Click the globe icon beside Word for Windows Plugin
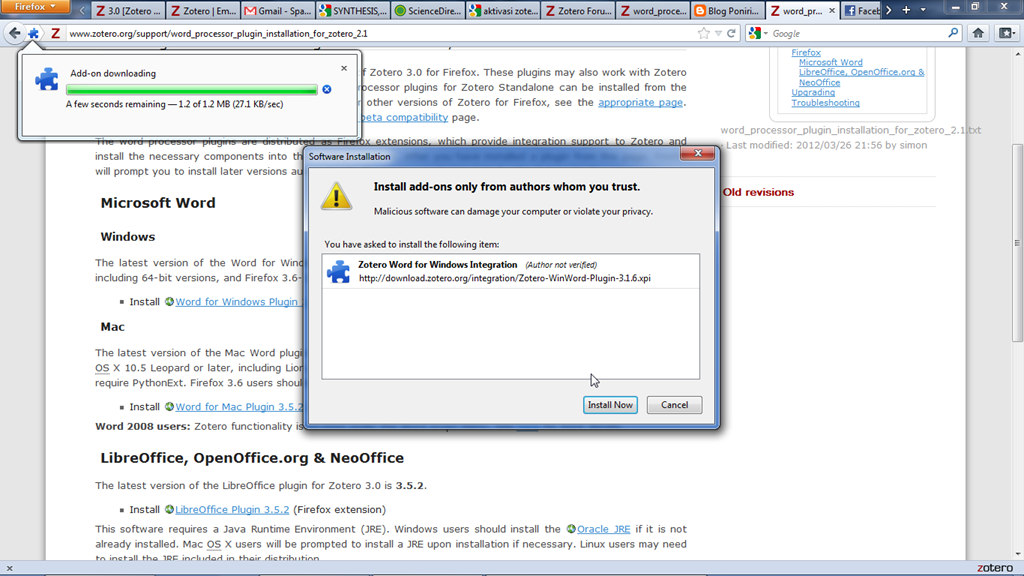 click(169, 302)
